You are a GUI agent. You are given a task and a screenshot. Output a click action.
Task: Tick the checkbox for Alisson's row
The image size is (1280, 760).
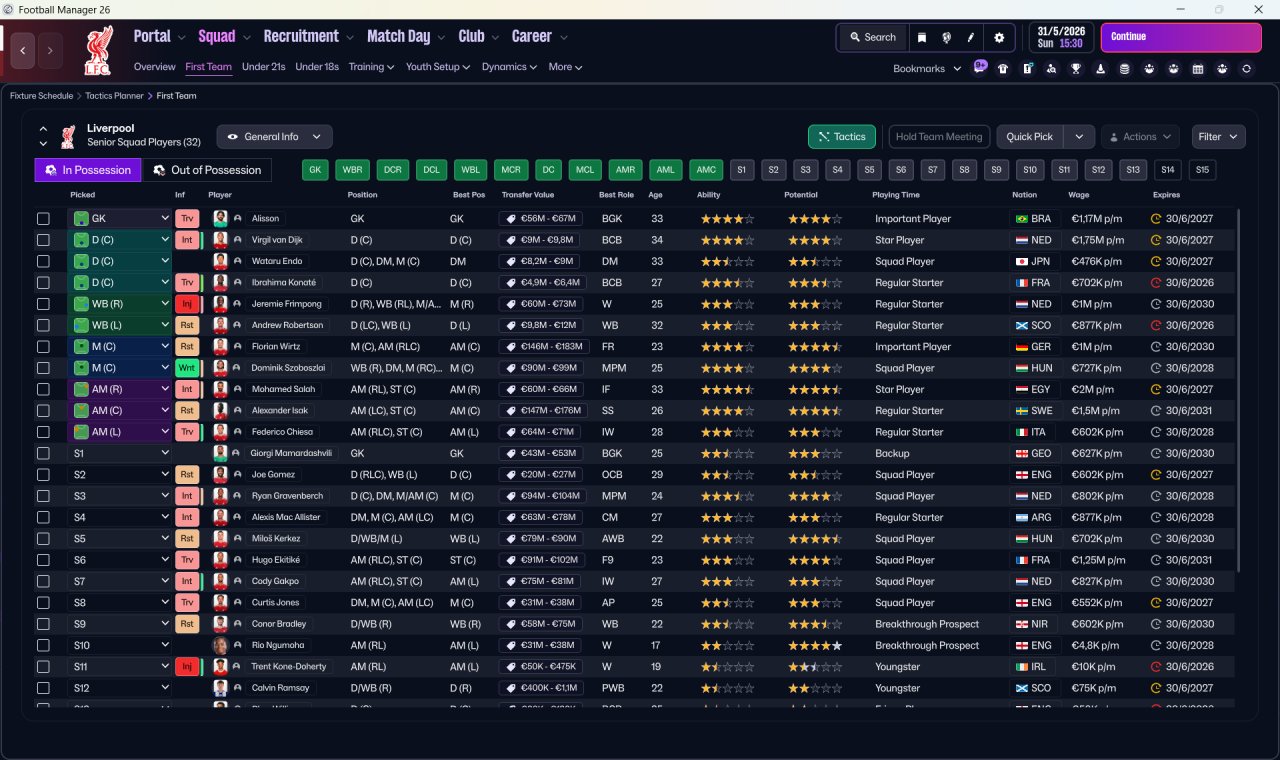pos(43,219)
